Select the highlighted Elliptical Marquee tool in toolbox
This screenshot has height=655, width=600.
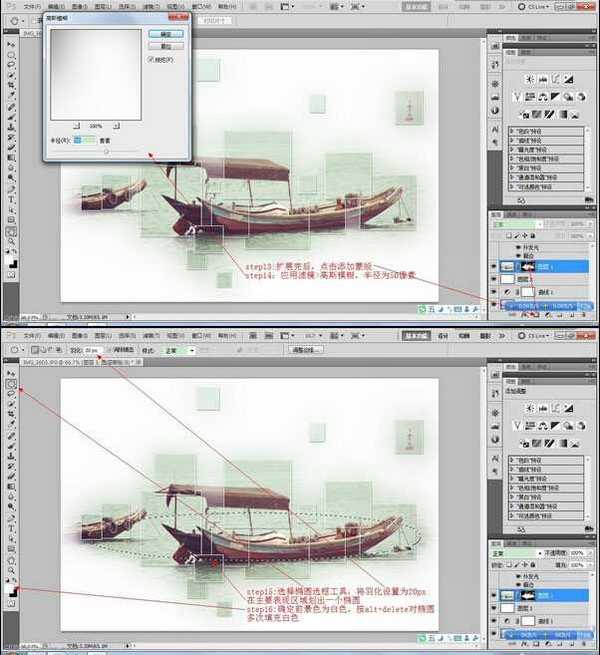(x=11, y=383)
